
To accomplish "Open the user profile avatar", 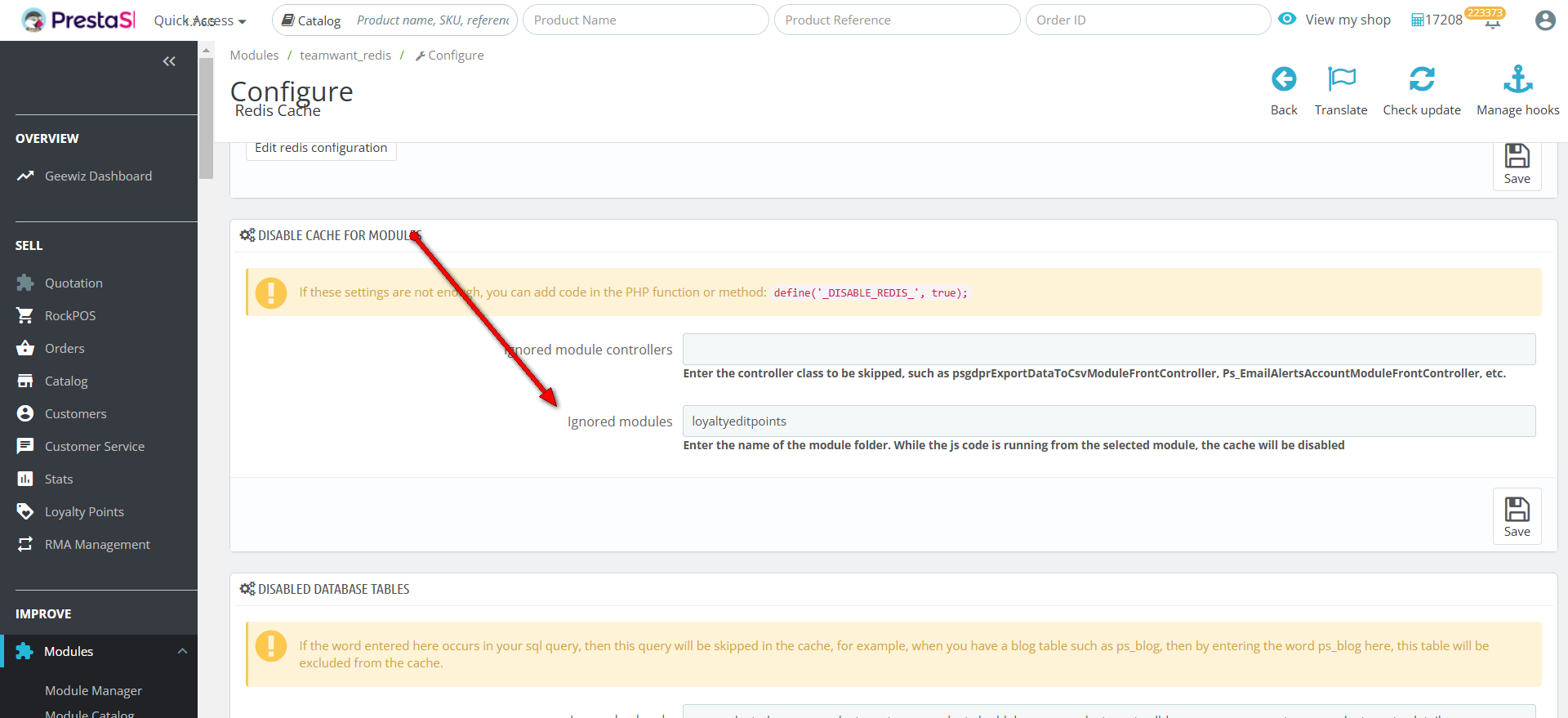I will pyautogui.click(x=1545, y=20).
